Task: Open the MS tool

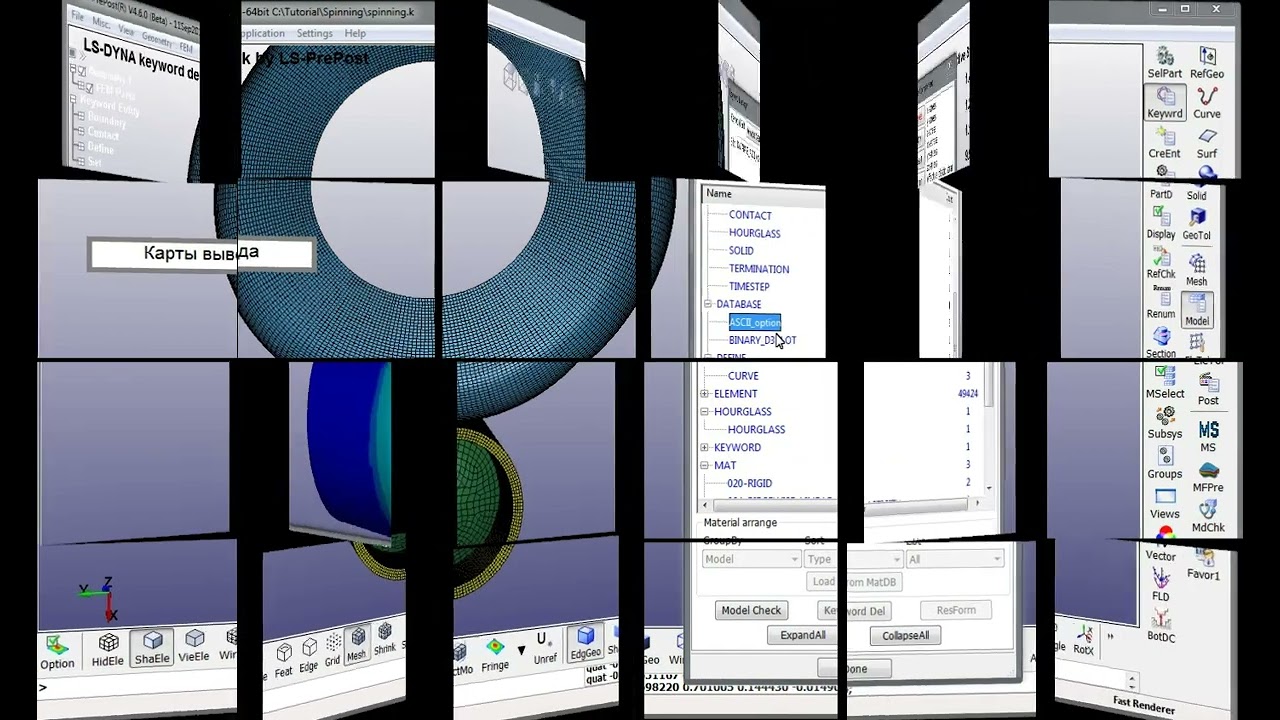Action: coord(1208,435)
